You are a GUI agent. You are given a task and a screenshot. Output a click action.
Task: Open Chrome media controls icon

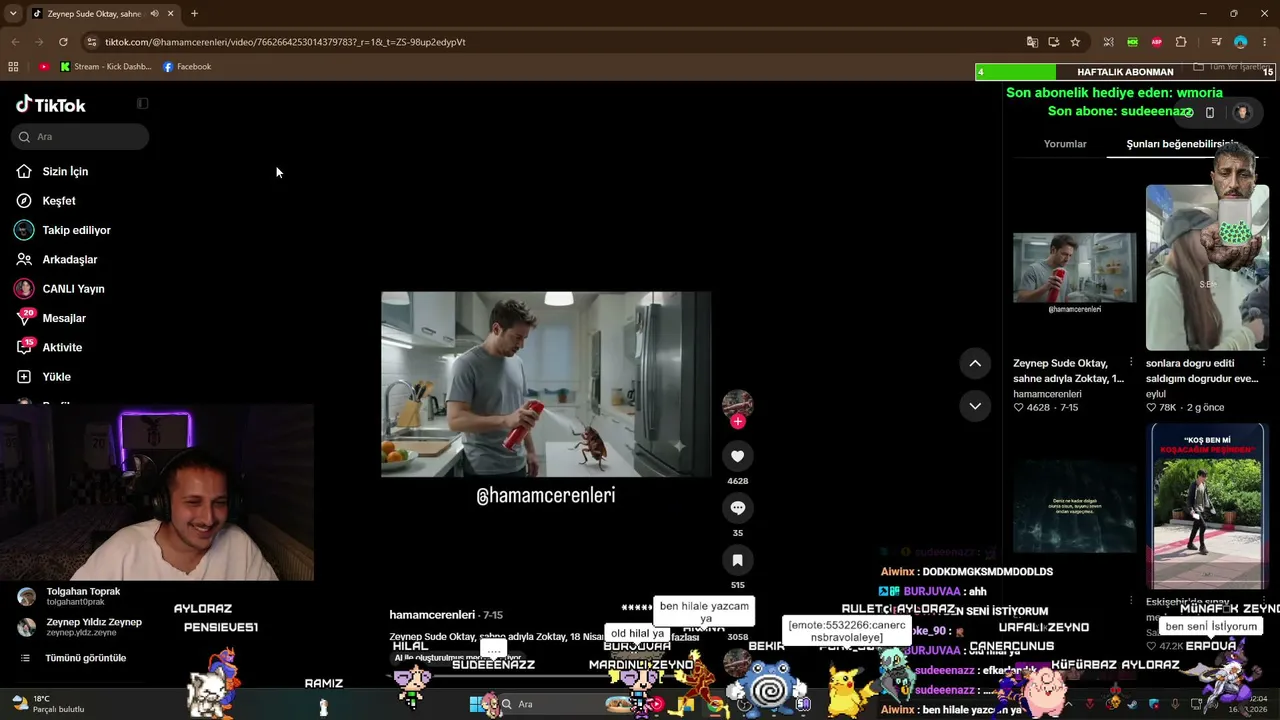(x=1216, y=42)
